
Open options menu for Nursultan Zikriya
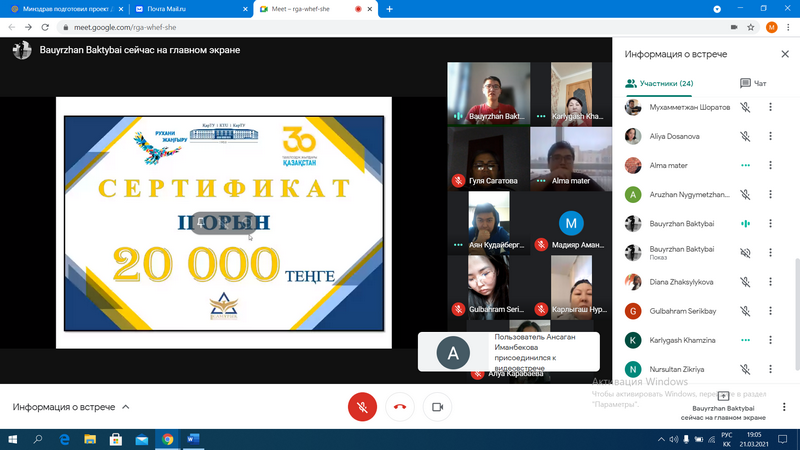770,369
